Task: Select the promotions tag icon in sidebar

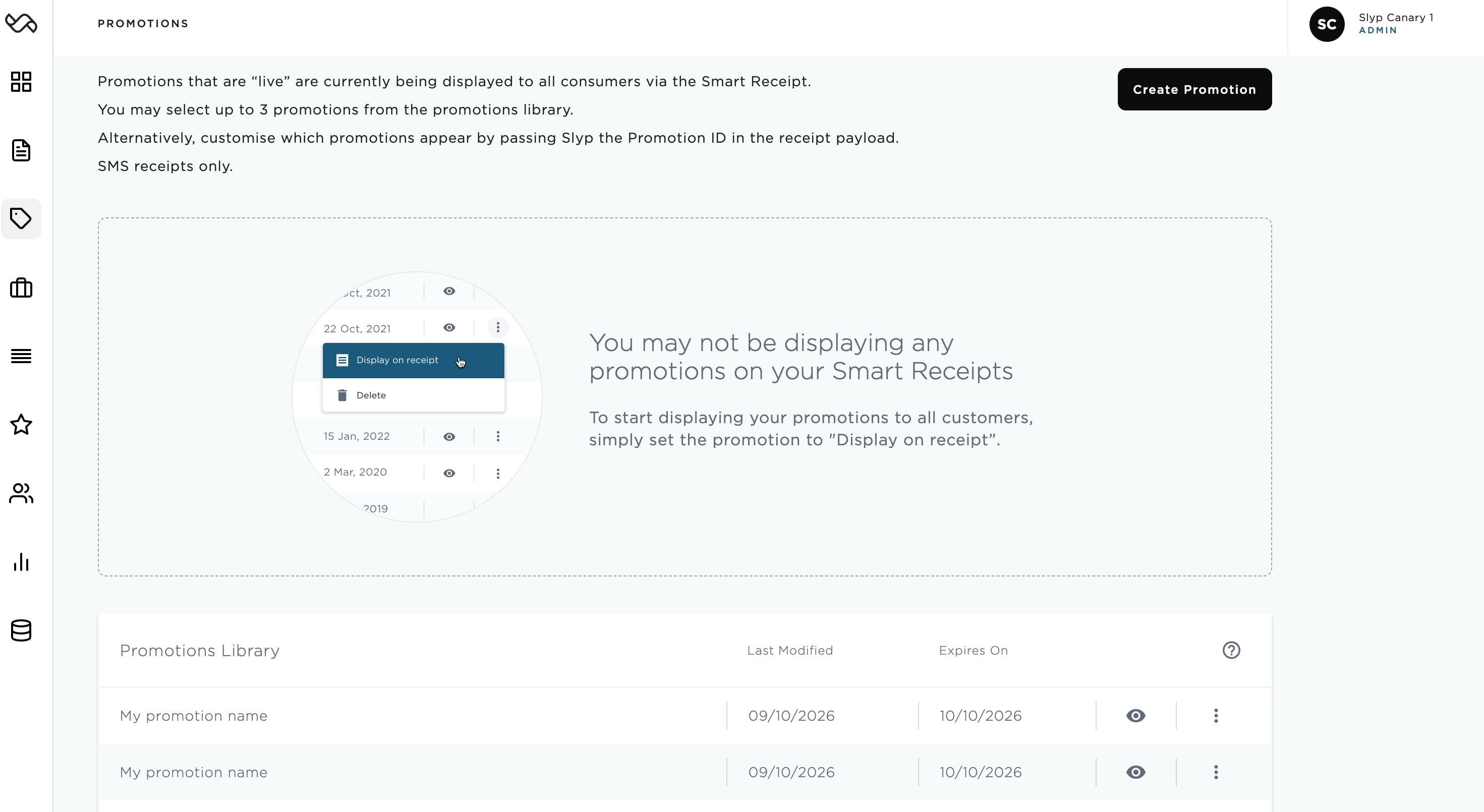Action: [x=21, y=219]
